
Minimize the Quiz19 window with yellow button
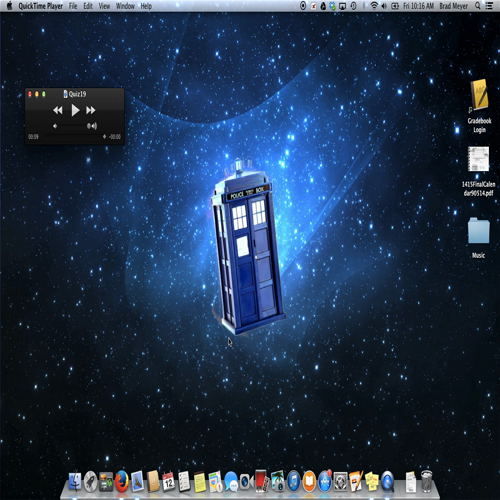tap(37, 94)
